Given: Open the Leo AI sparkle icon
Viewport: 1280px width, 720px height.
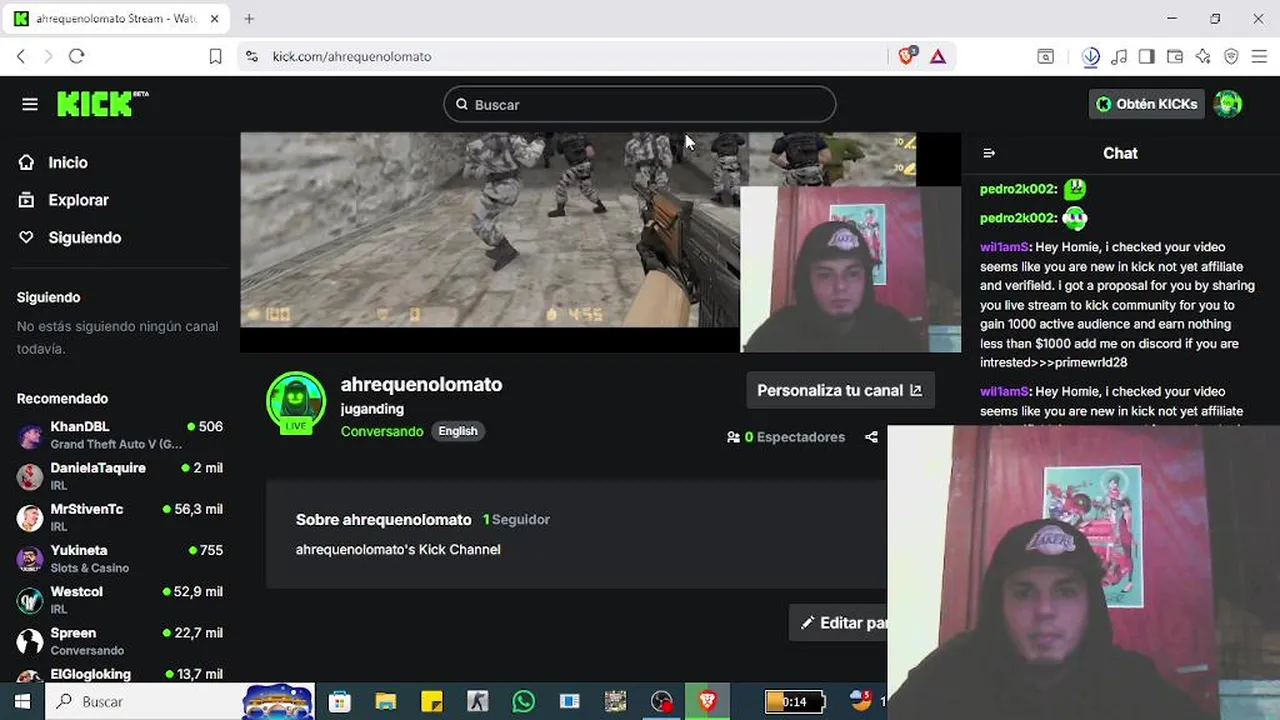Looking at the screenshot, I should coord(1203,56).
